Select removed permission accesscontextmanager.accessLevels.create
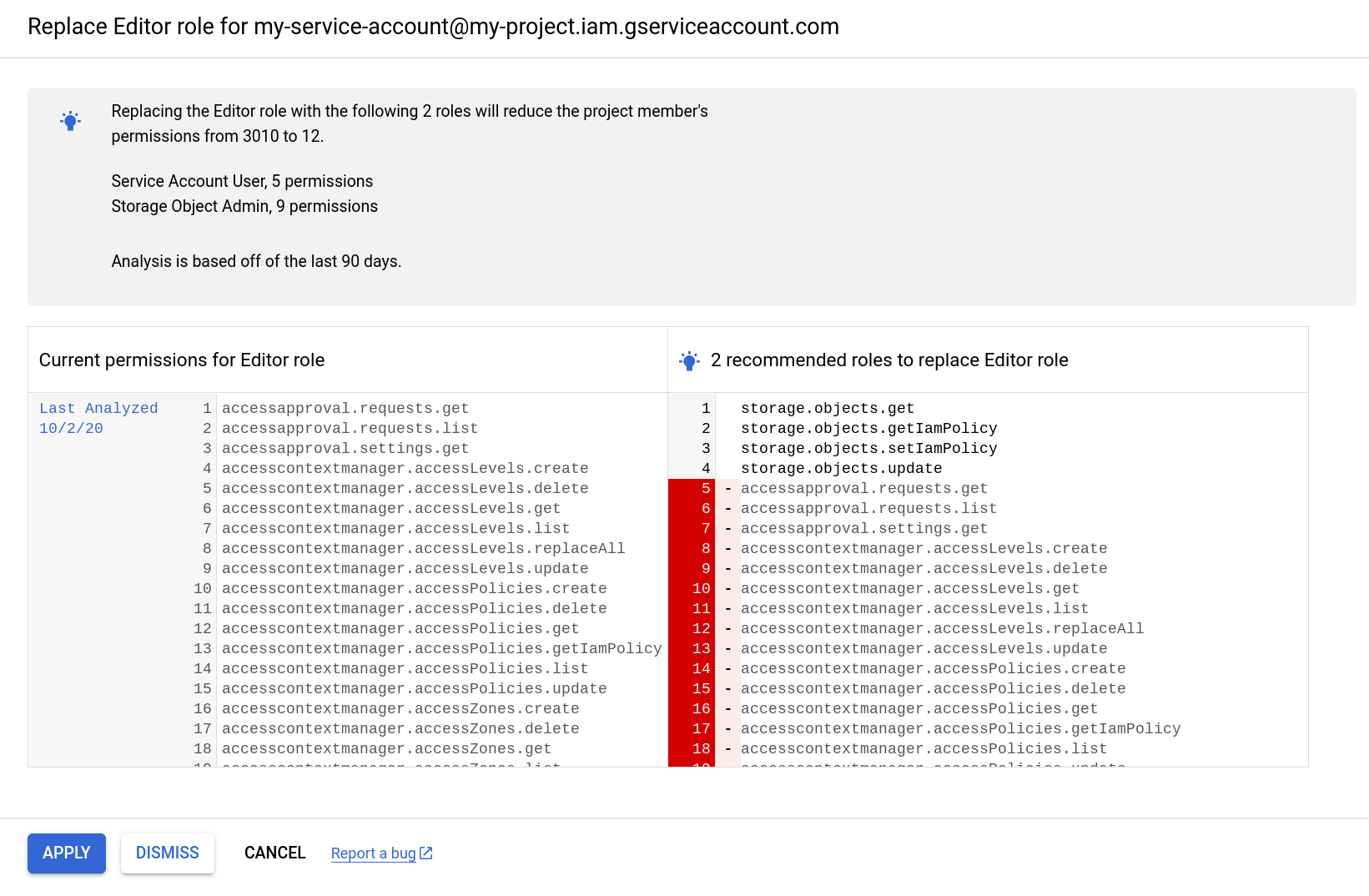 pos(926,548)
